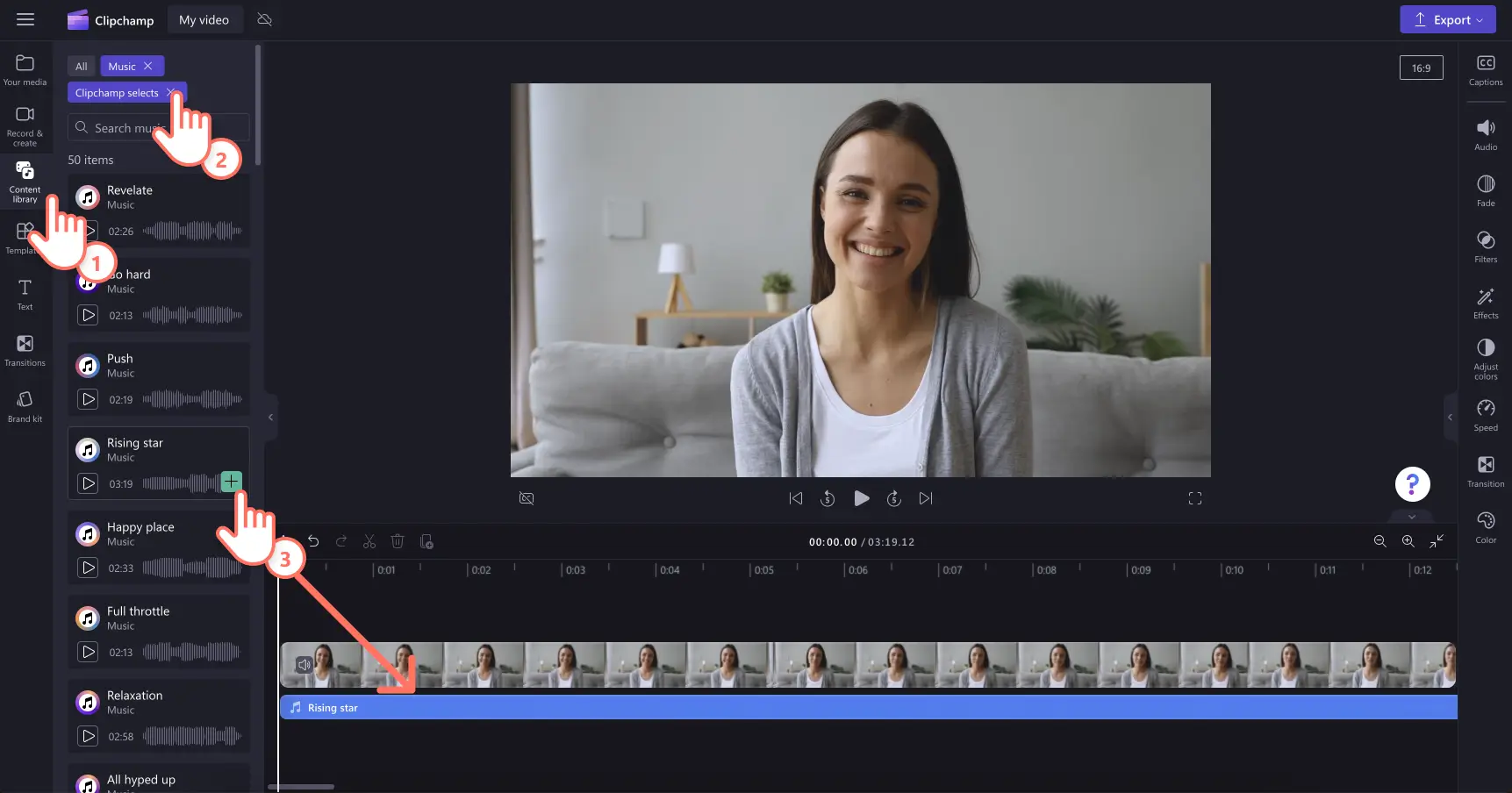Open the Transition property panel
Viewport: 1512px width, 793px height.
(1486, 471)
